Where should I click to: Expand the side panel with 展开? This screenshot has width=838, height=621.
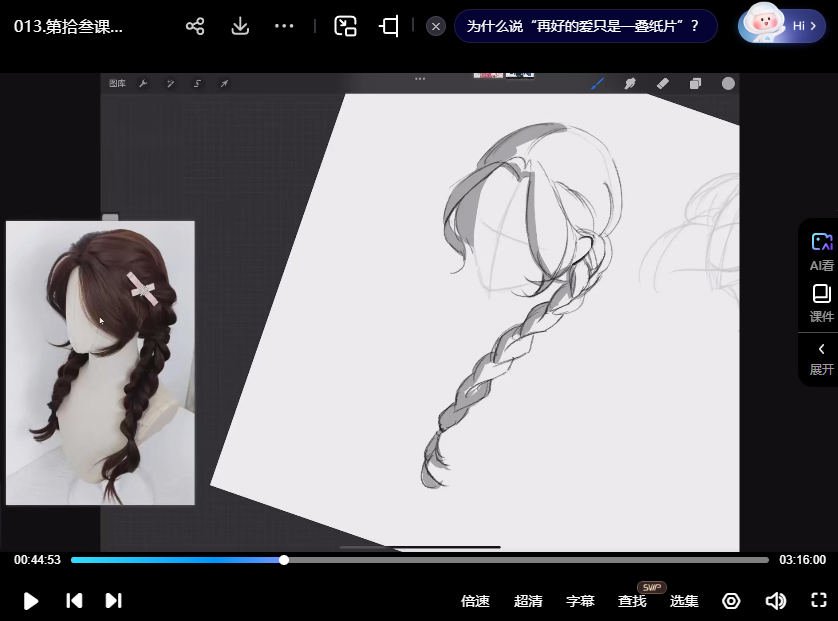821,358
